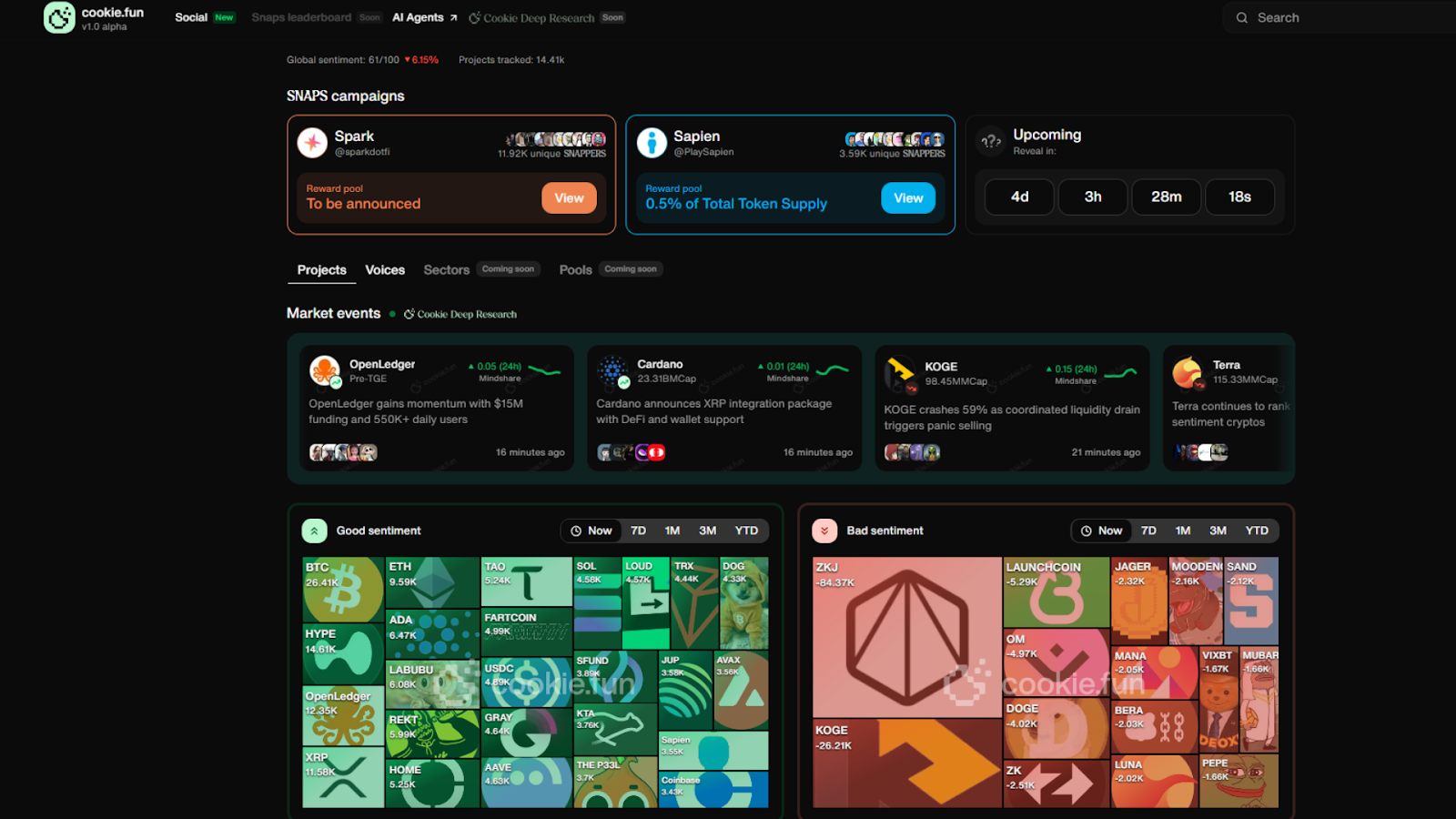Open the ZKJ tile in Bad sentiment
Image resolution: width=1456 pixels, height=819 pixels.
pyautogui.click(x=906, y=637)
